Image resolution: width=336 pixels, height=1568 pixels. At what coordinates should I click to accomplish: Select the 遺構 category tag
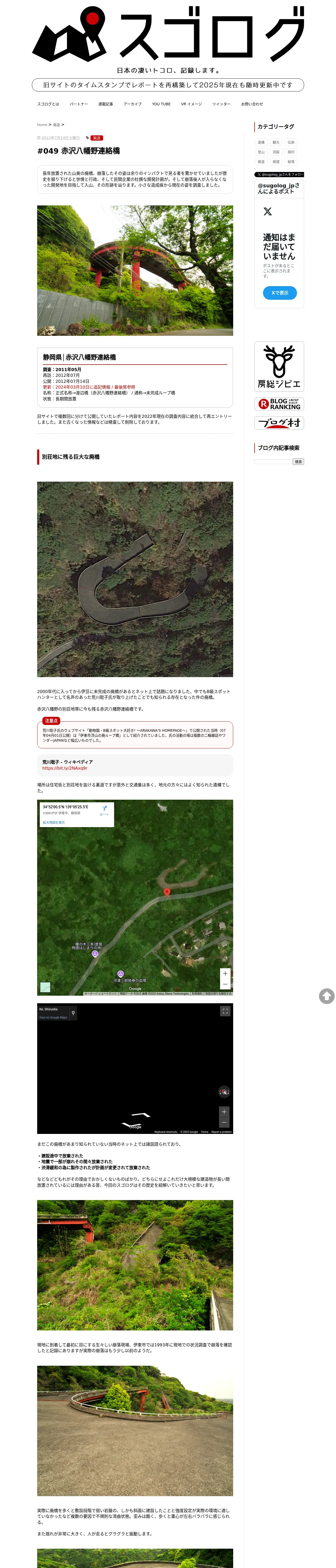coord(261,142)
